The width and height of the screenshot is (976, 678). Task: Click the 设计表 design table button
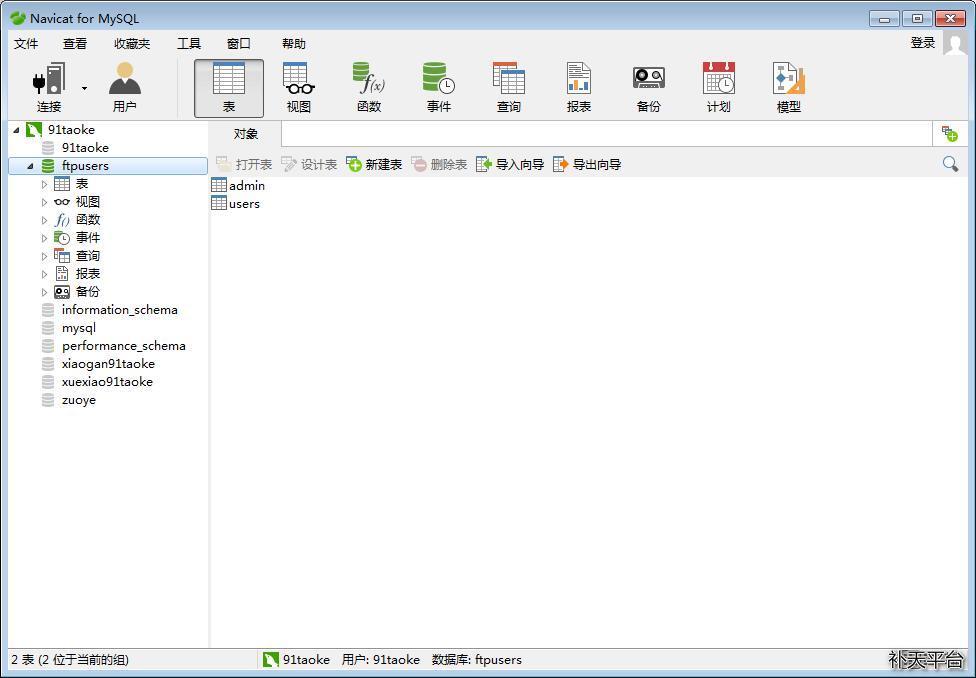pyautogui.click(x=309, y=164)
